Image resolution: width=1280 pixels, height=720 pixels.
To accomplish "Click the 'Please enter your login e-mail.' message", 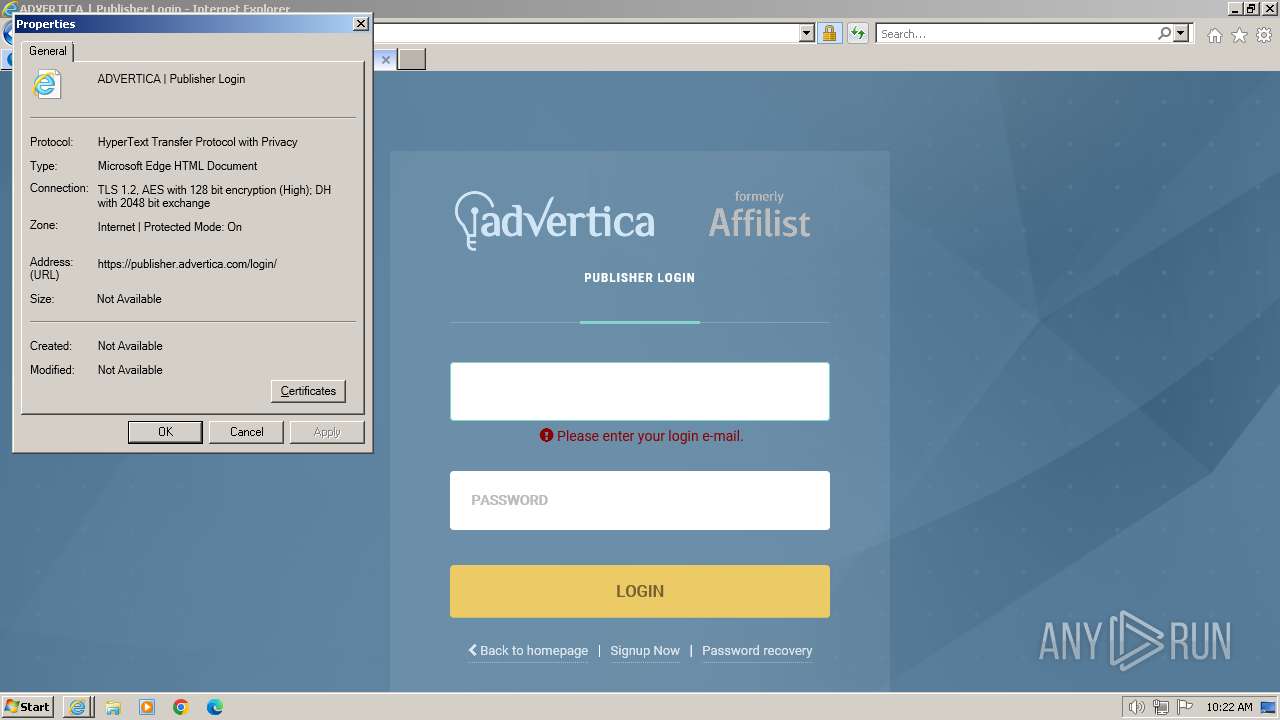I will [650, 436].
